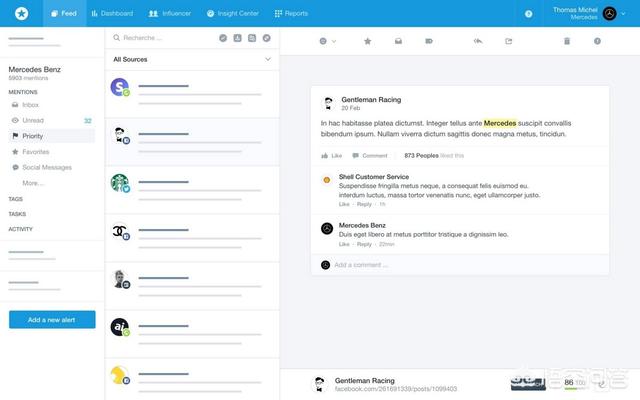Click the calendar square icon beside search
Image resolution: width=640 pixels, height=400 pixels.
point(252,38)
